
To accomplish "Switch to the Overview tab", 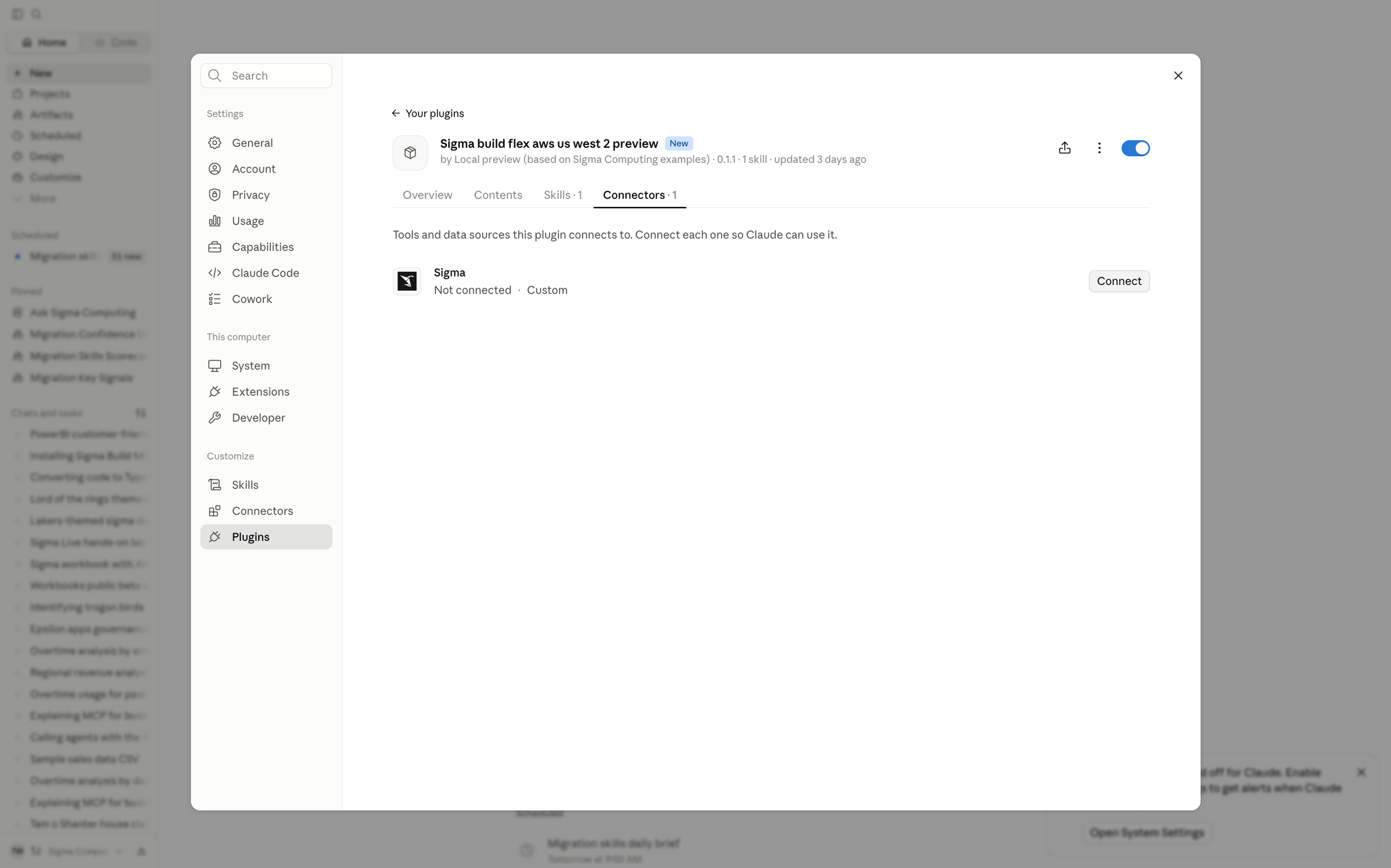I will 427,194.
